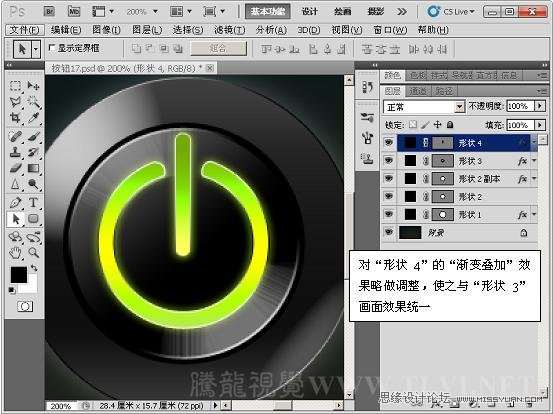
Task: Swap foreground and background colors
Action: pos(34,268)
